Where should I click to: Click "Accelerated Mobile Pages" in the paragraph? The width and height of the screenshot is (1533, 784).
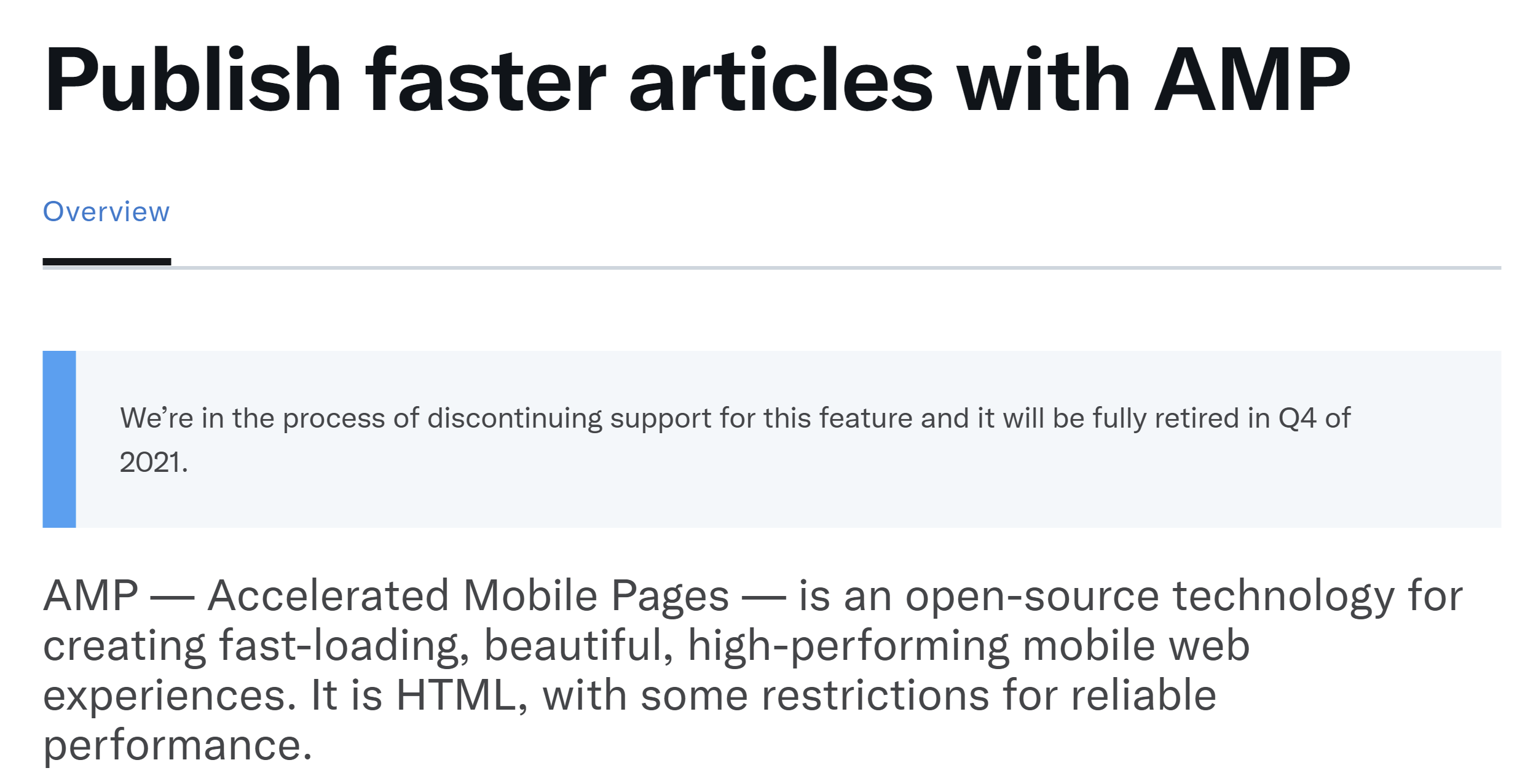tap(468, 596)
